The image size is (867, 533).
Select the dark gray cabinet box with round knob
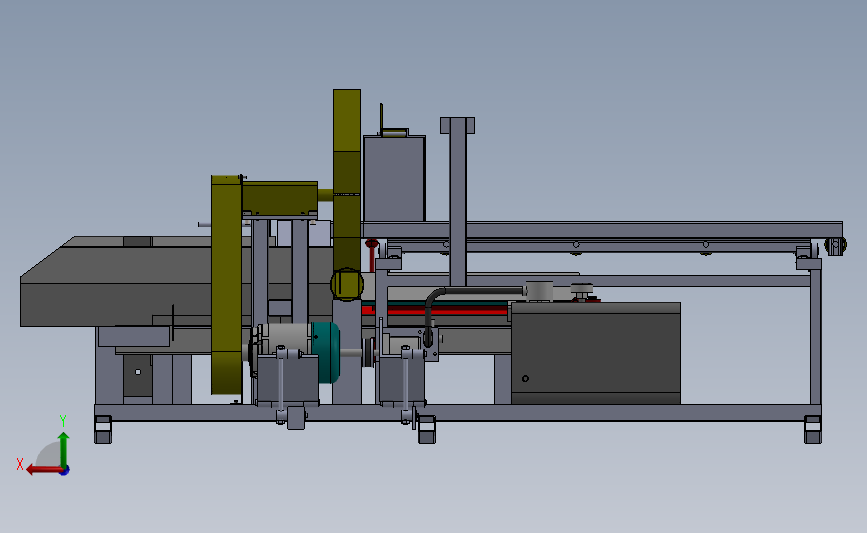click(596, 353)
